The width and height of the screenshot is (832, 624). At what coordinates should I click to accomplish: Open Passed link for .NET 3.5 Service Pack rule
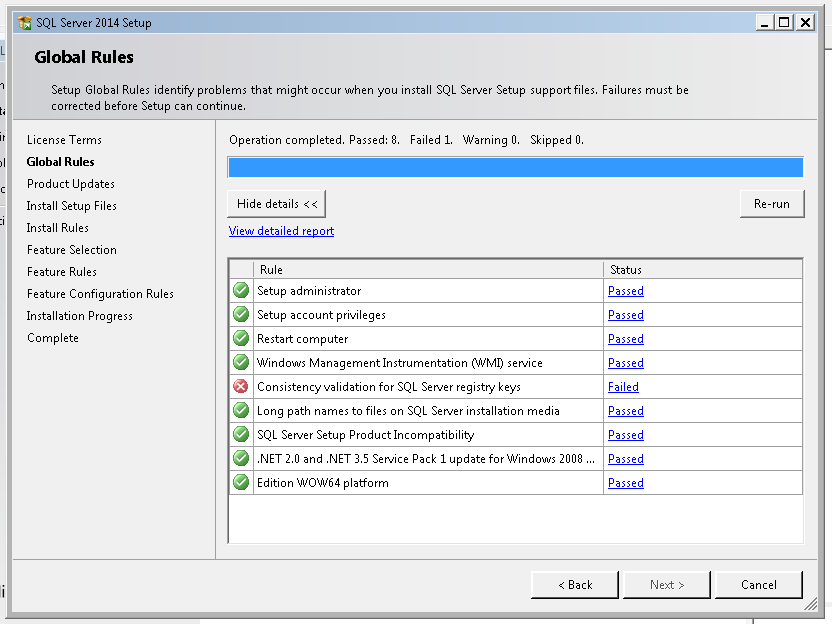[x=626, y=458]
